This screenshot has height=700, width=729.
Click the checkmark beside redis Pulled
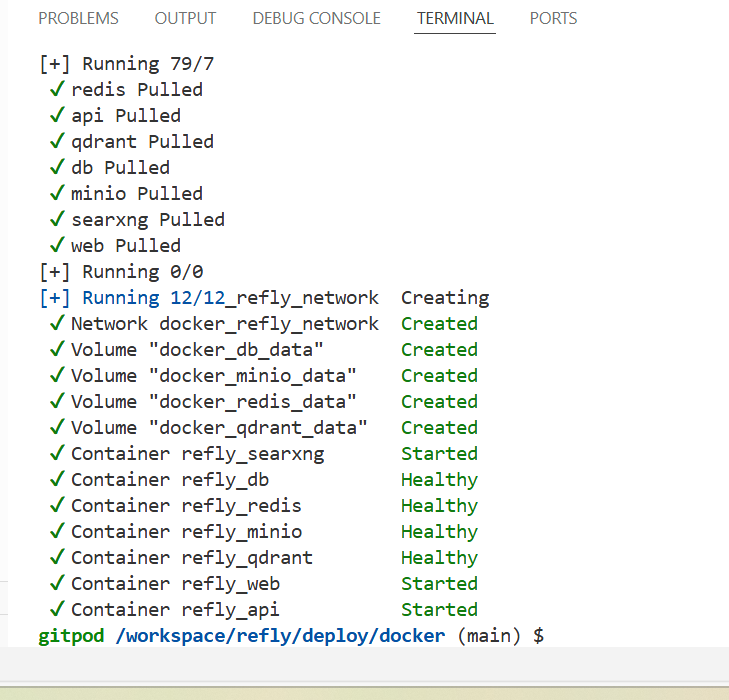coord(57,90)
